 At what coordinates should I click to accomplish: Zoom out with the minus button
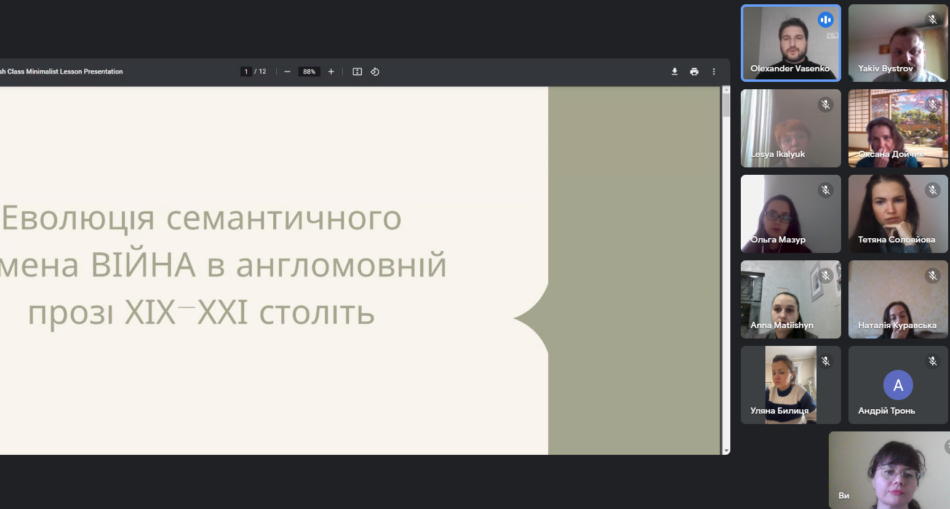pos(287,72)
